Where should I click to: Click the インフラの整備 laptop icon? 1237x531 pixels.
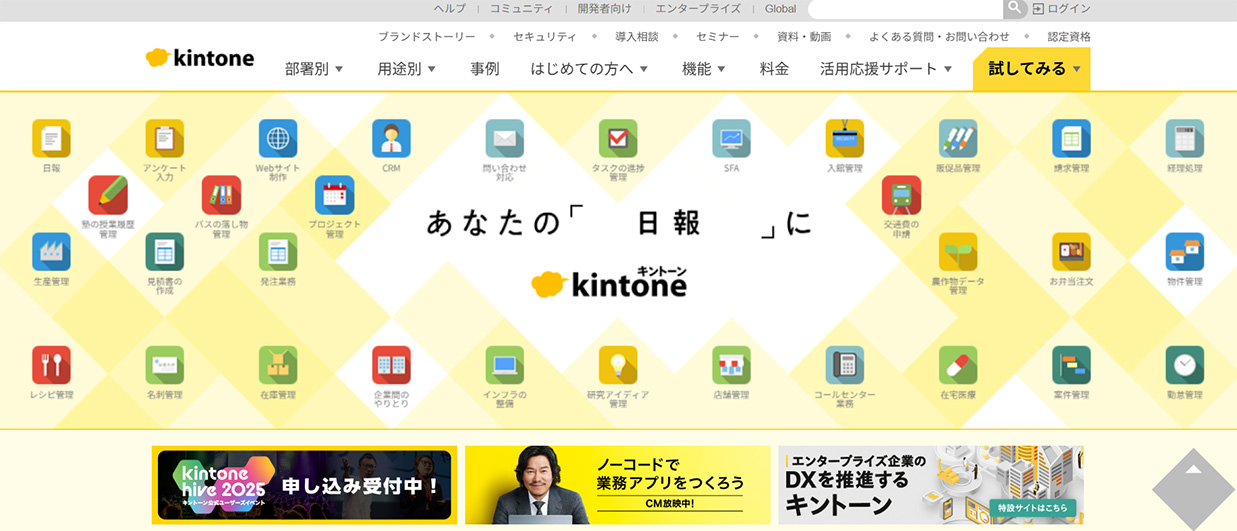pyautogui.click(x=505, y=365)
